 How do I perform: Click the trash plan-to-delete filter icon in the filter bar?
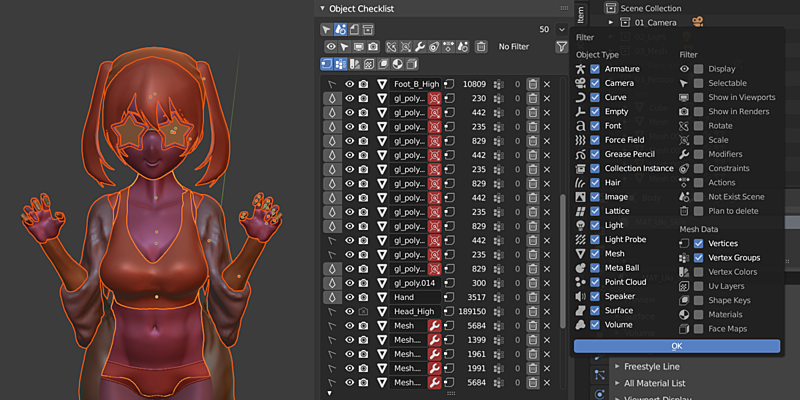tap(481, 47)
